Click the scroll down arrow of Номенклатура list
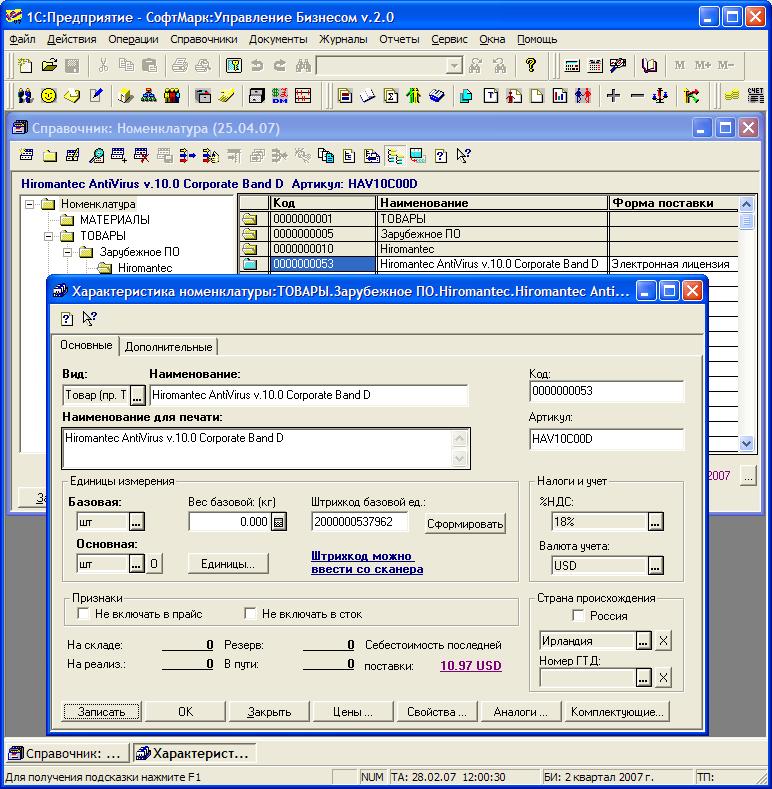This screenshot has width=772, height=789. point(746,443)
